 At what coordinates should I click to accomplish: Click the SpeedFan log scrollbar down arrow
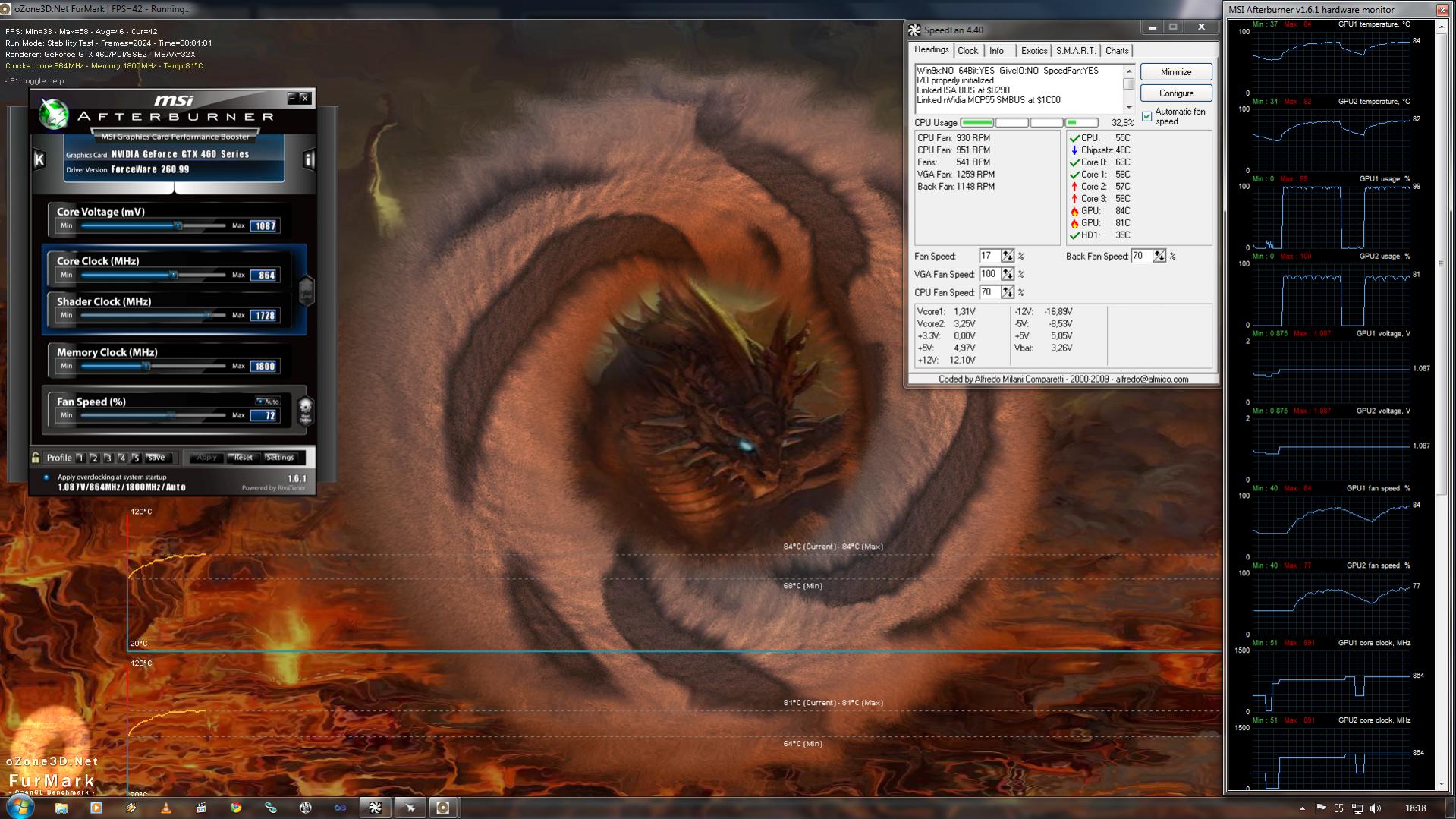pyautogui.click(x=1129, y=107)
